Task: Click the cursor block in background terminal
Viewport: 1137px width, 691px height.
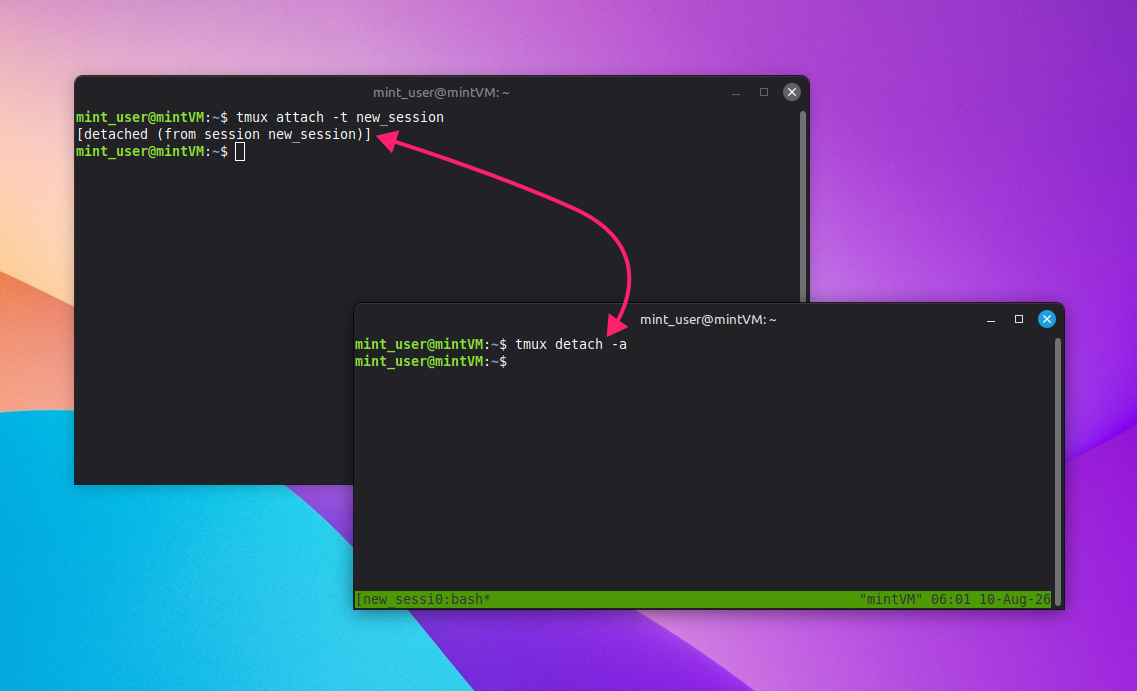Action: pos(240,152)
